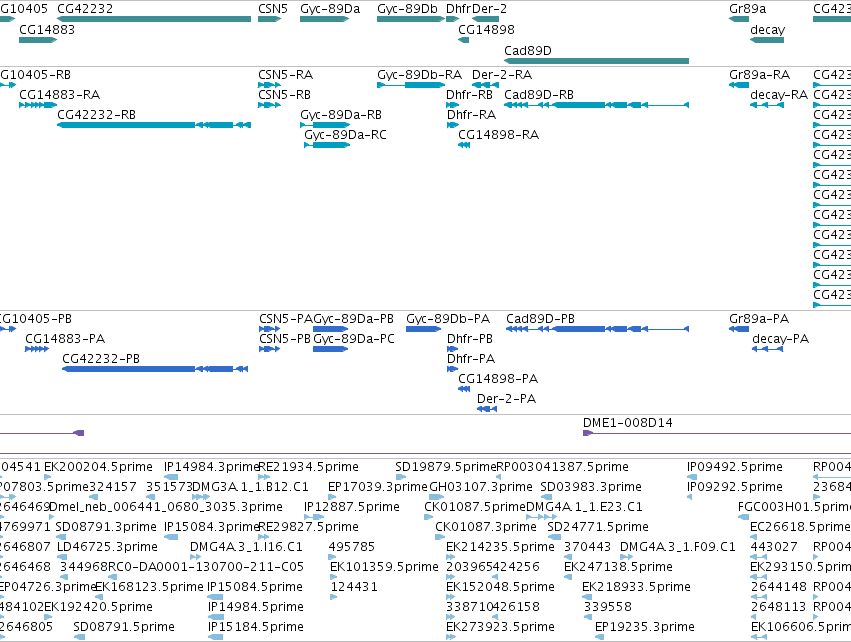Screen dimensions: 851x642
Task: Click EST RE29827.5prime
Action: pos(308,527)
